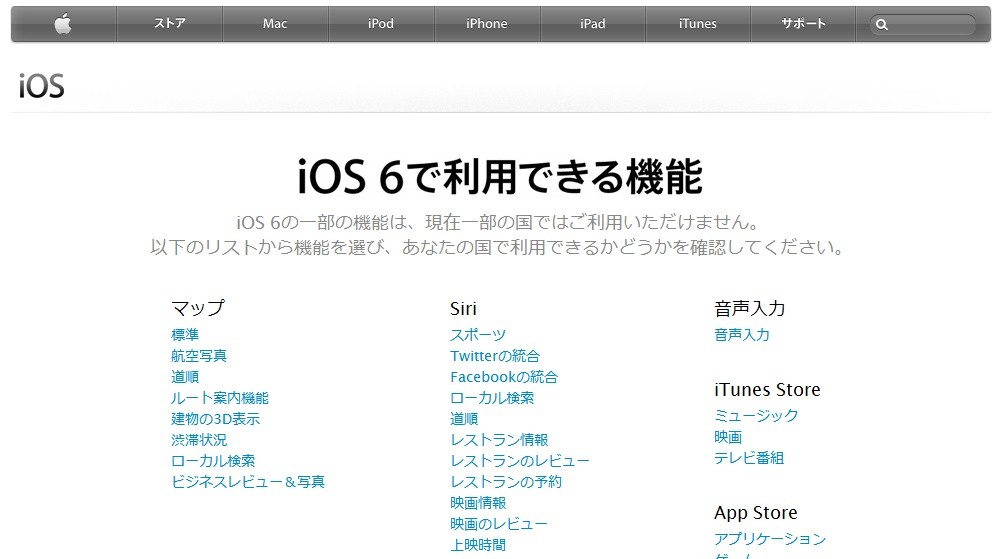
Task: Open ローカル検索 link under マップ
Action: [213, 461]
